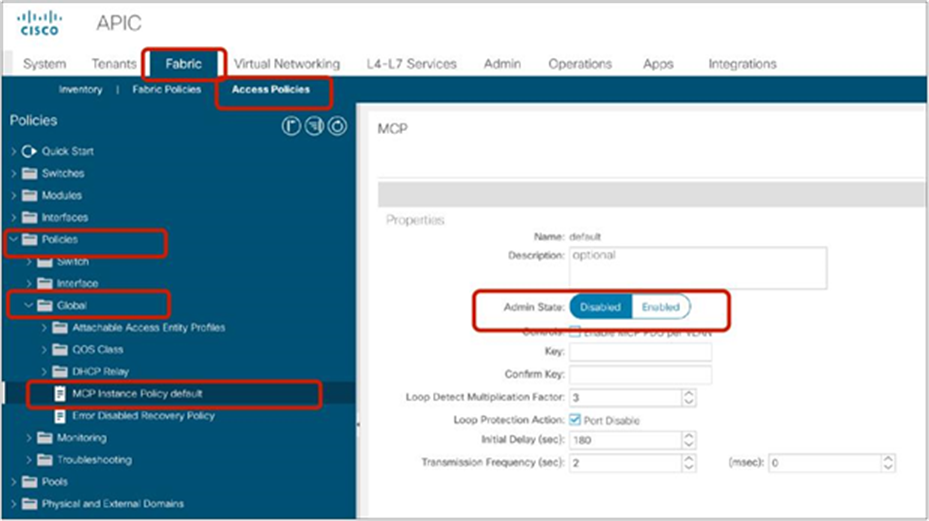Expand the Modules tree node
929x521 pixels.
[14, 195]
